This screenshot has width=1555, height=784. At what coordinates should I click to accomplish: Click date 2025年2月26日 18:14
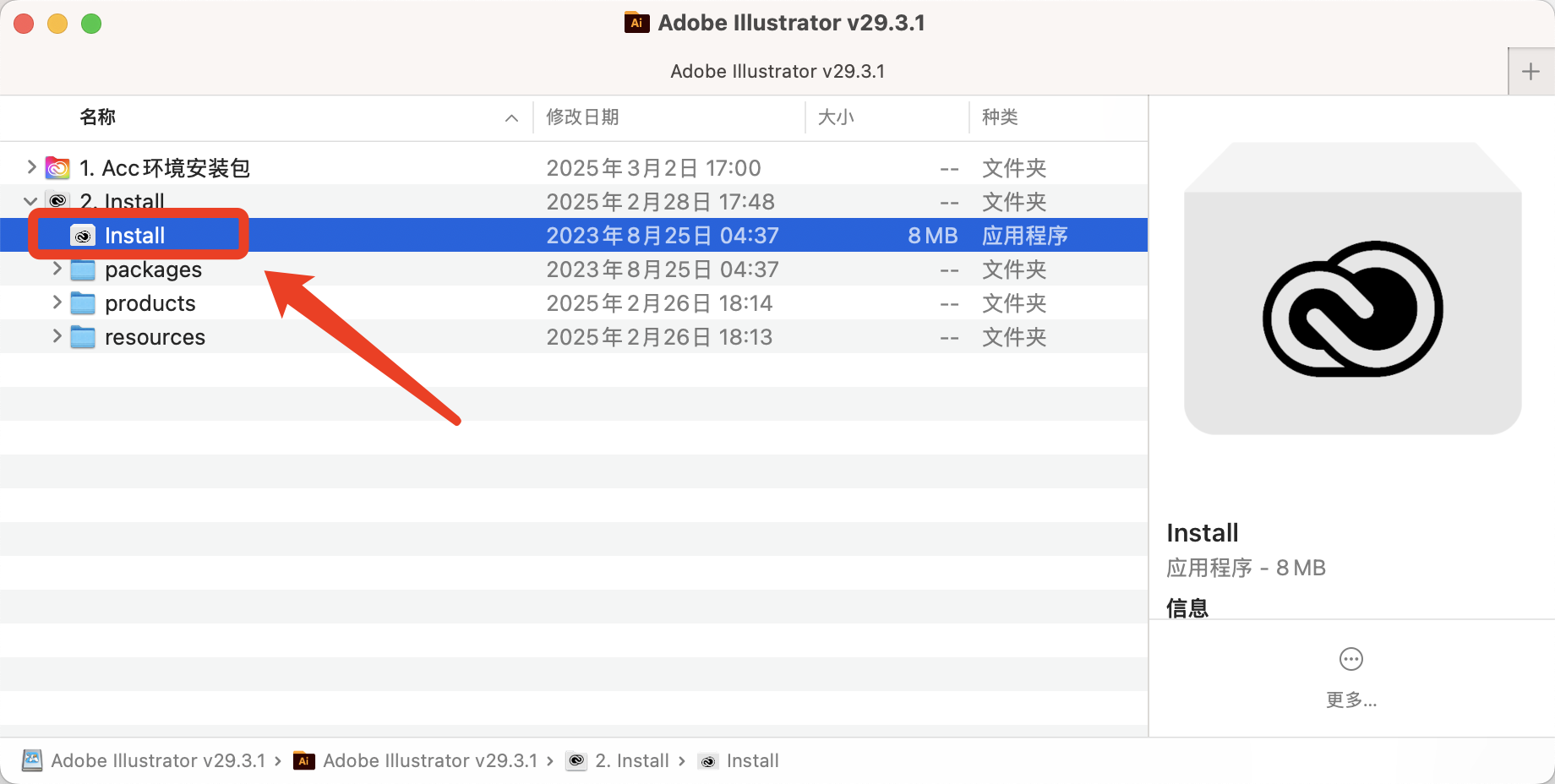click(659, 303)
